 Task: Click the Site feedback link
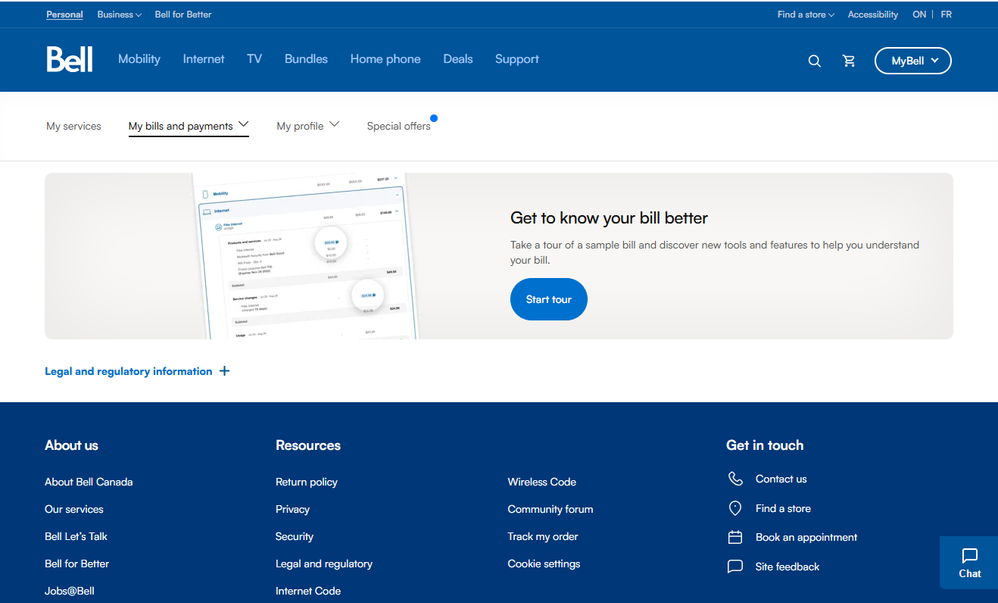[787, 567]
